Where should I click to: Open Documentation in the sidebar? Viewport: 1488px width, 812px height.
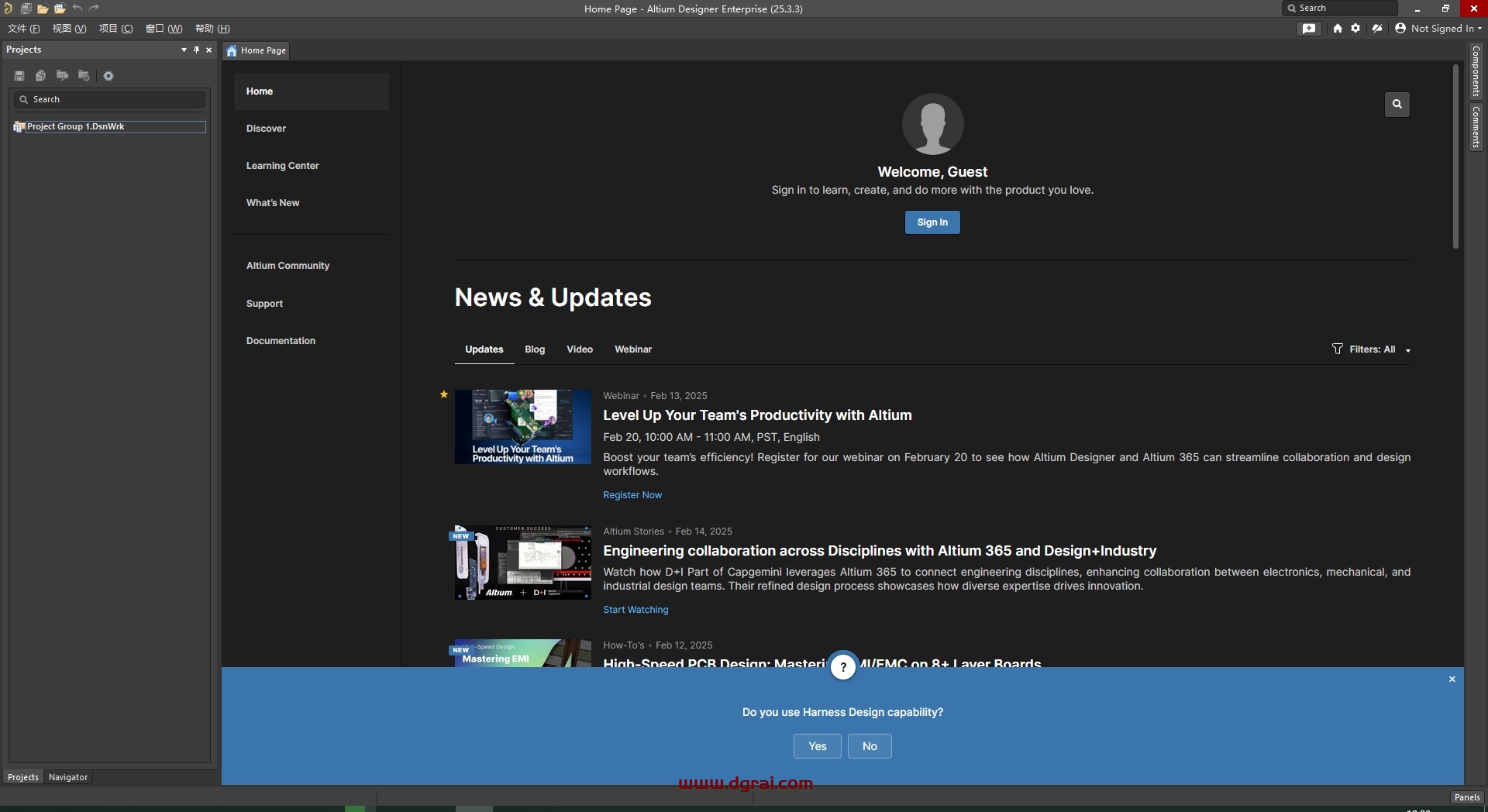[312, 341]
